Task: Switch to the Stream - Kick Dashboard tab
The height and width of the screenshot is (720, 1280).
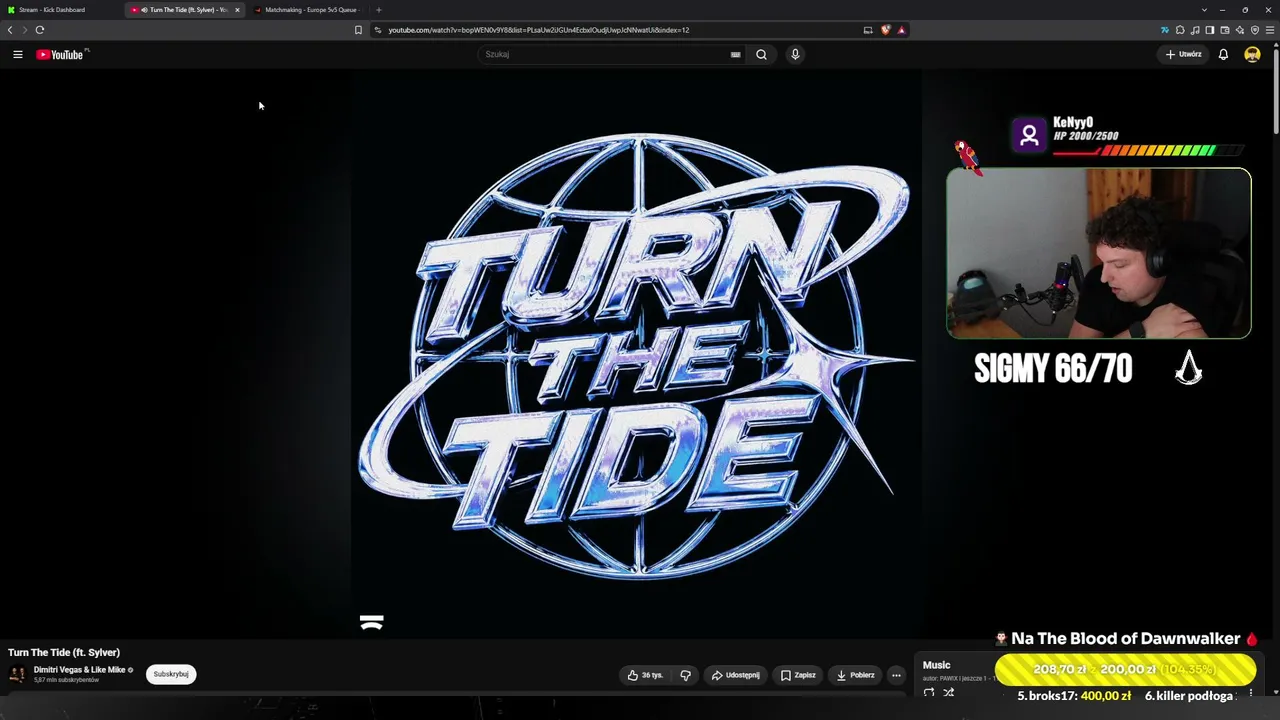Action: point(62,10)
